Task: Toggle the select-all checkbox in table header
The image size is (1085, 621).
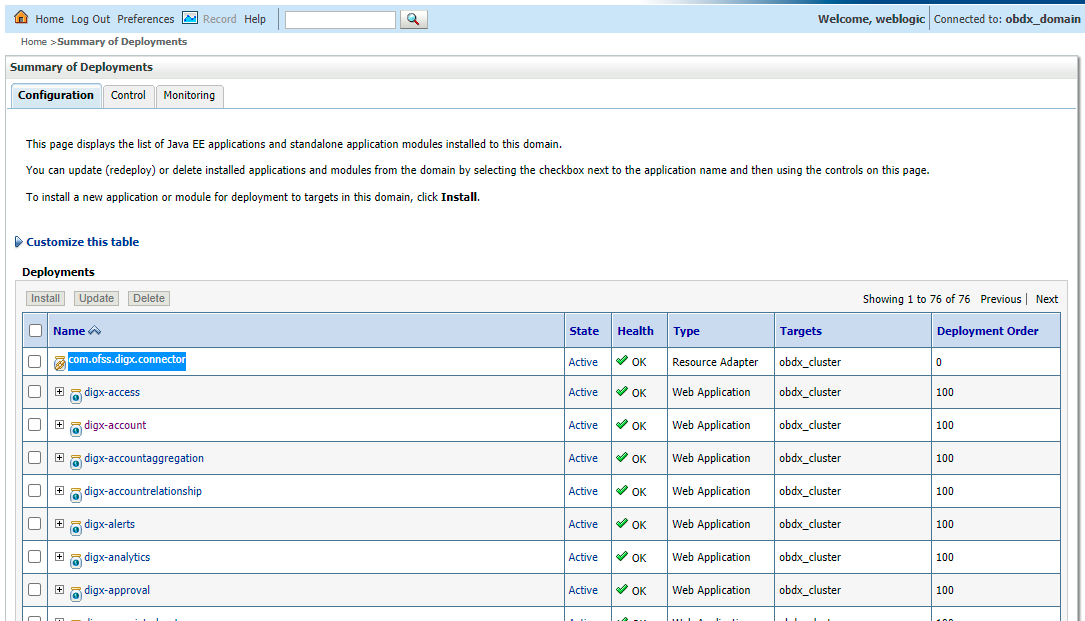Action: (35, 331)
